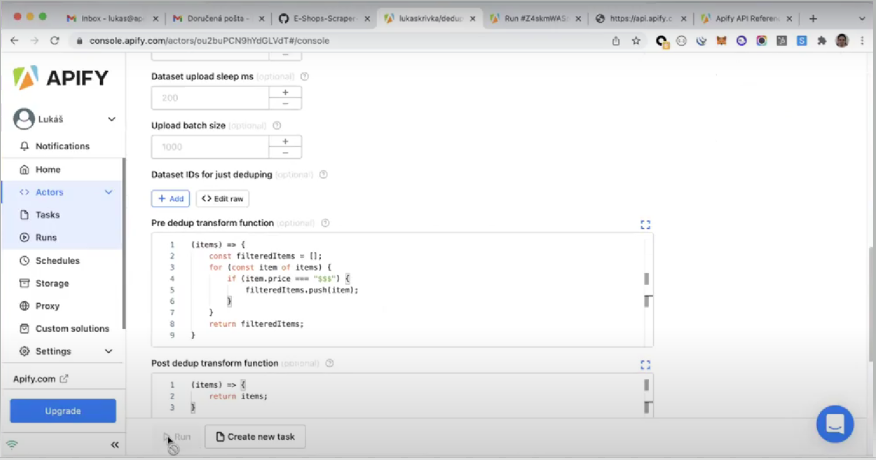This screenshot has height=460, width=876.
Task: Open the Chrome profile avatar
Action: click(842, 41)
